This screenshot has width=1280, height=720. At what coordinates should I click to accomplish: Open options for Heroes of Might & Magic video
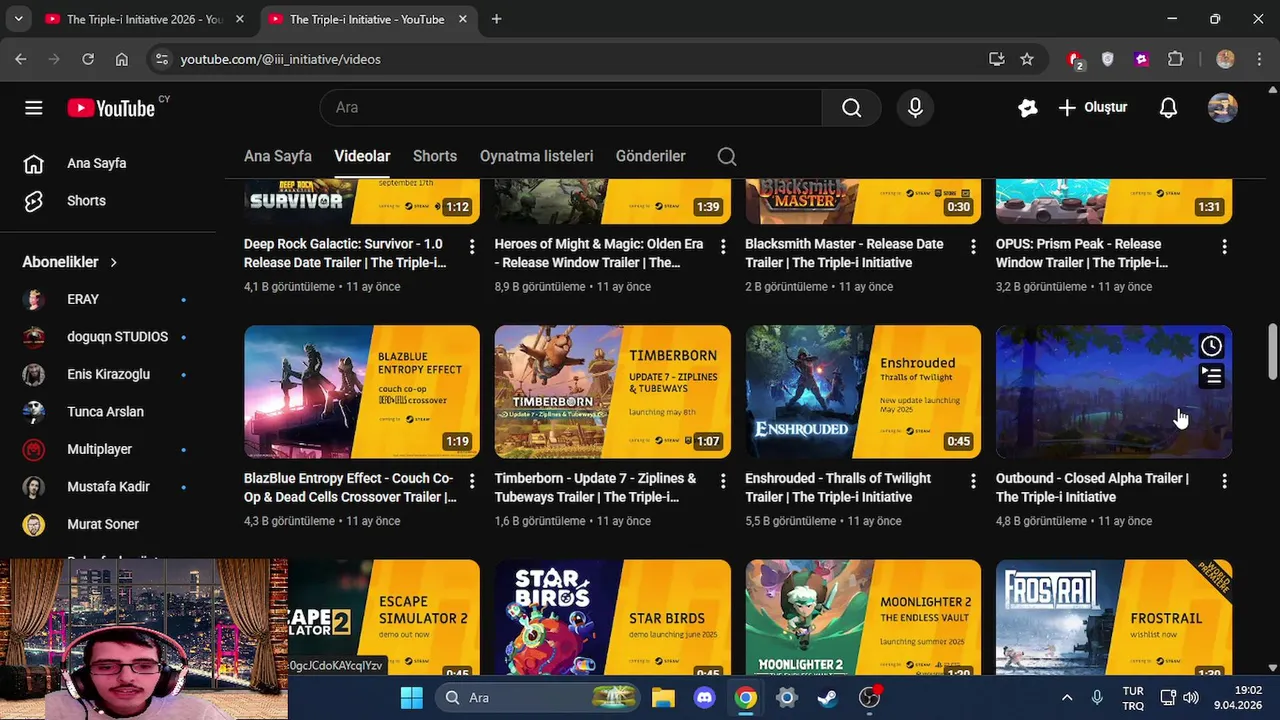point(723,246)
